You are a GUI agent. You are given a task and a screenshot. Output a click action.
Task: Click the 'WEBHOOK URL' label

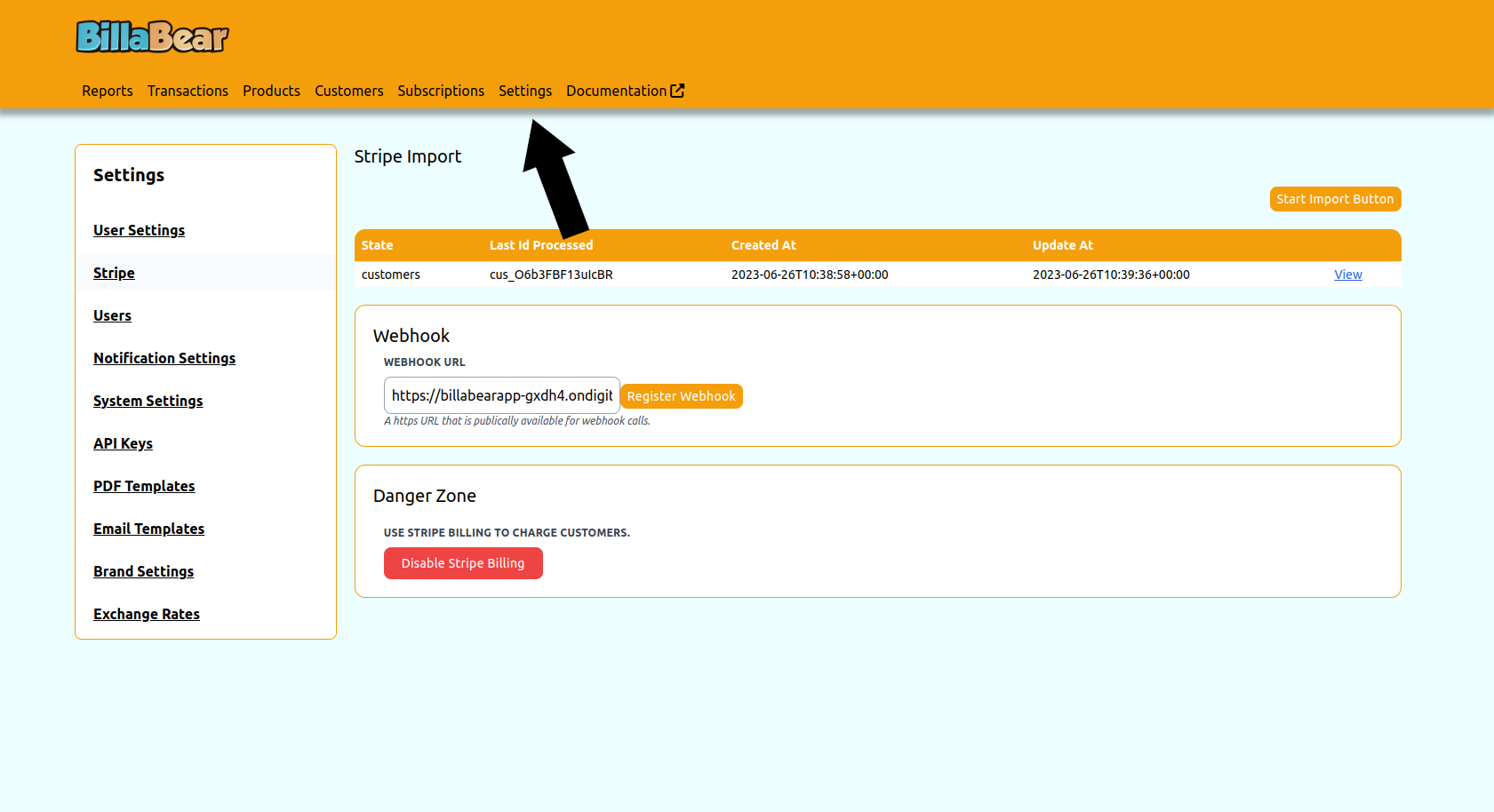[x=425, y=362]
